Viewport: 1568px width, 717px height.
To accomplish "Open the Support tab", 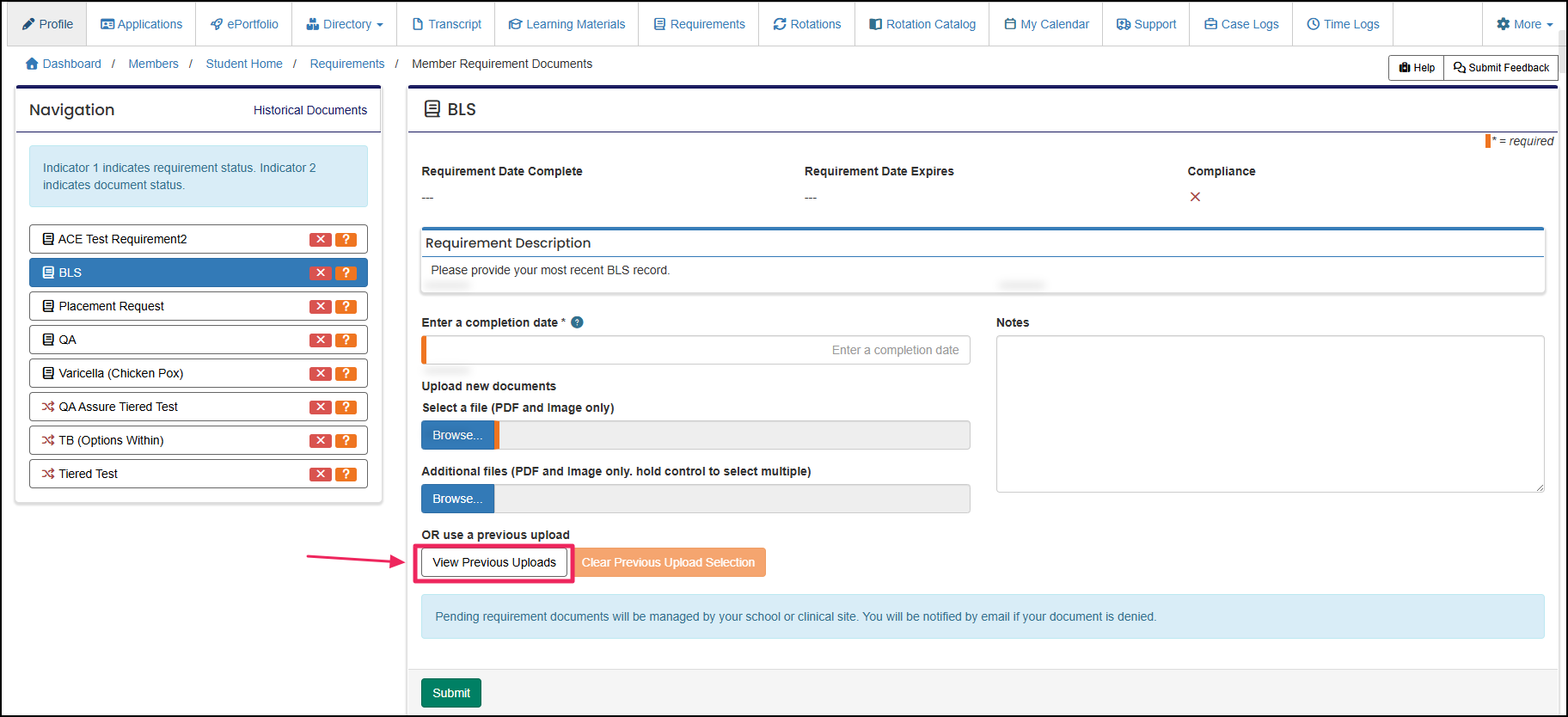I will click(x=1146, y=24).
